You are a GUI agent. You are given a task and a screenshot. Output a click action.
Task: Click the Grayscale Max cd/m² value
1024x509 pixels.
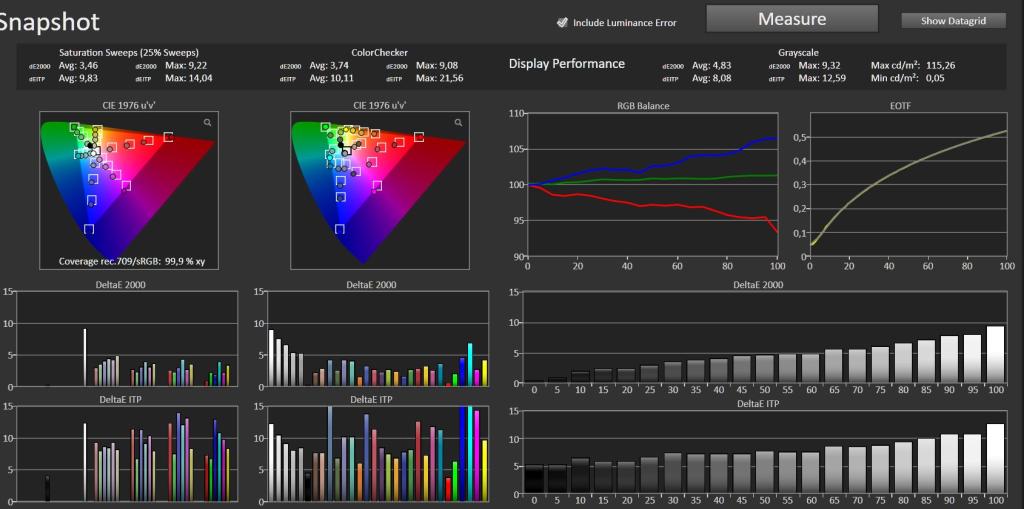point(941,65)
